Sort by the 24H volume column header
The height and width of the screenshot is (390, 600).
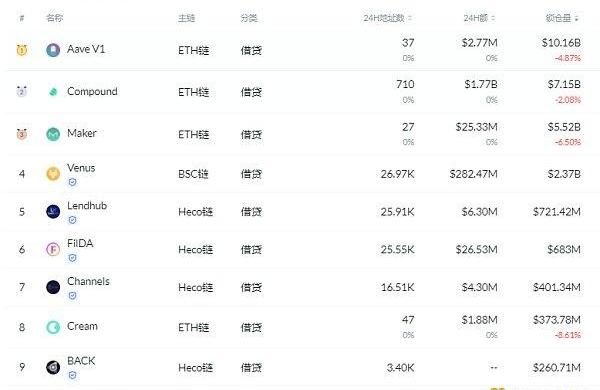coord(479,18)
